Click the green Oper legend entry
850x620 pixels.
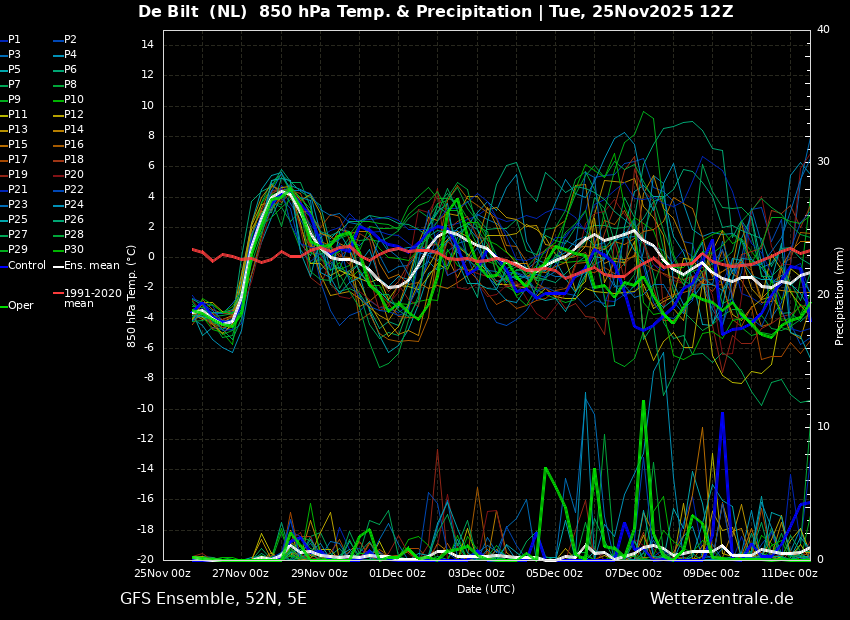click(x=17, y=306)
